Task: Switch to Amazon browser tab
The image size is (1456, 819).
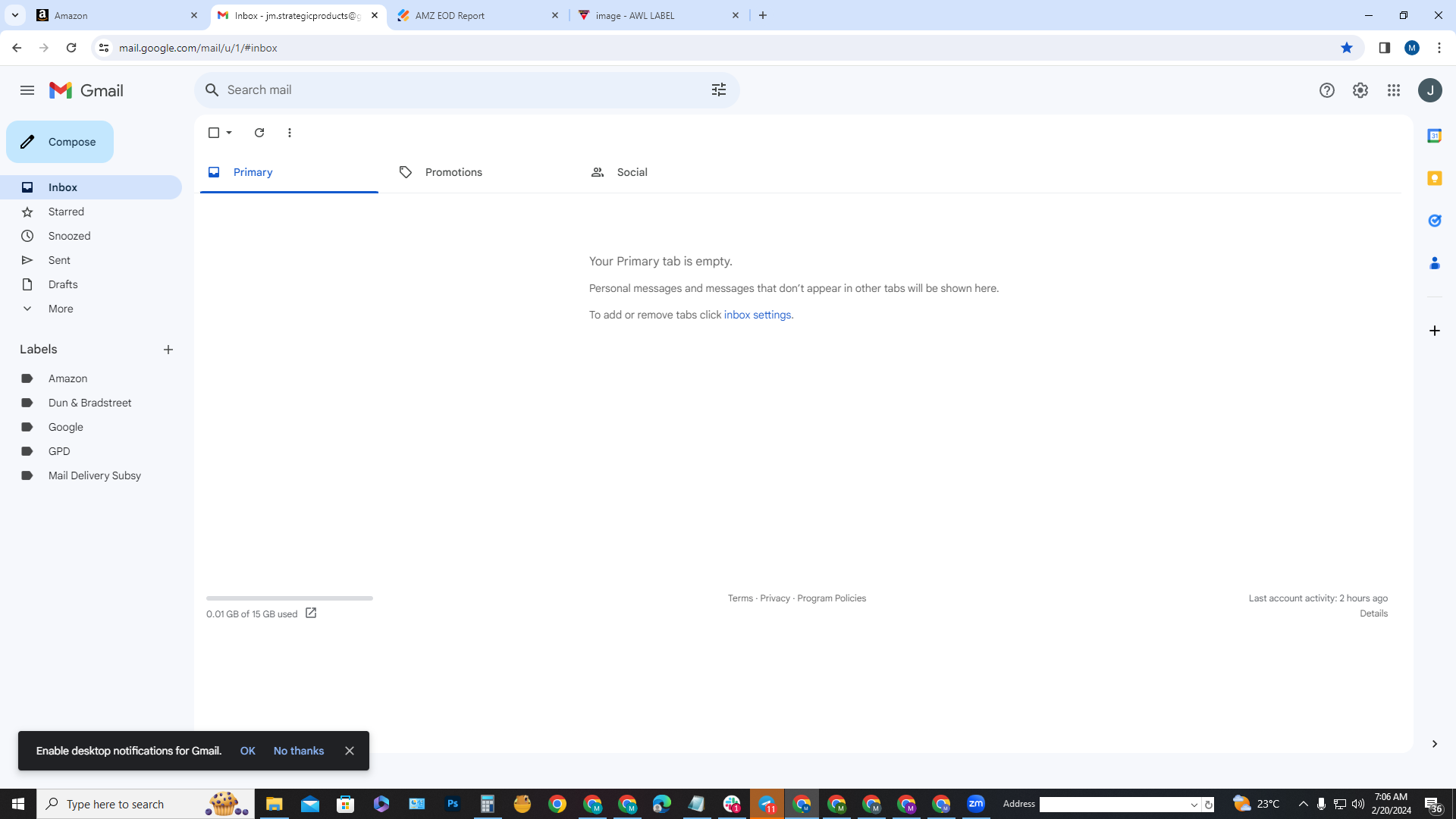Action: (x=118, y=15)
